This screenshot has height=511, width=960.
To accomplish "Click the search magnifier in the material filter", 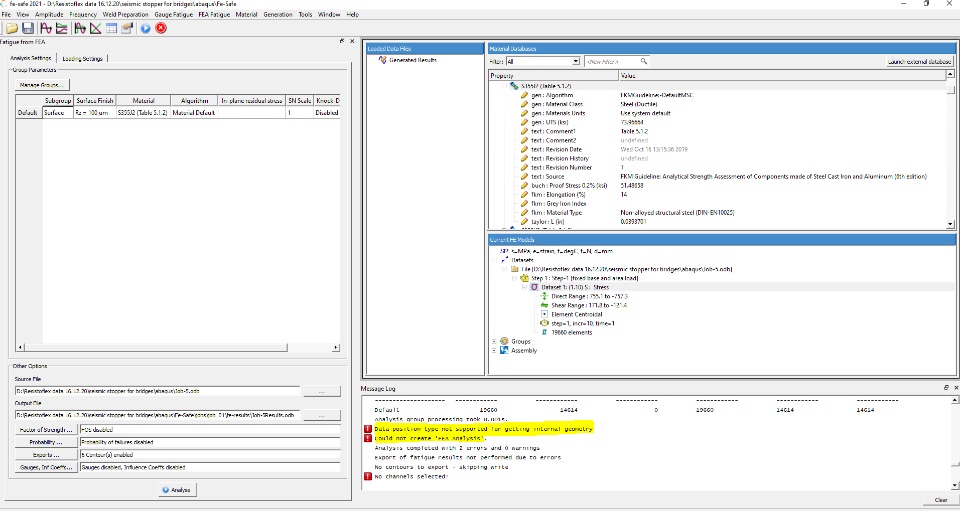I will coord(643,61).
